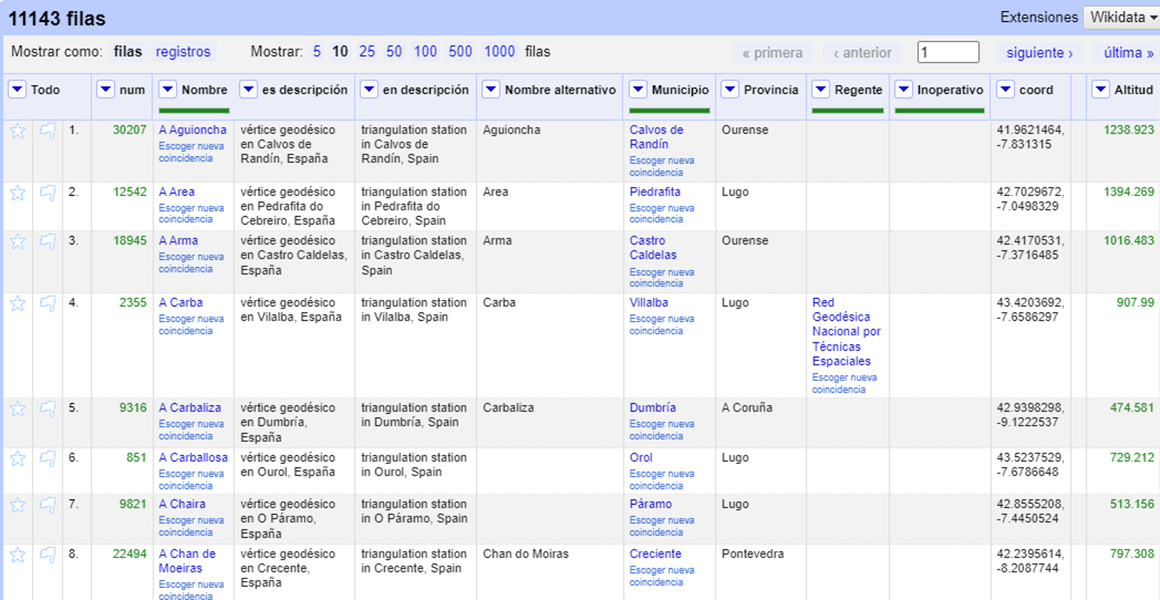
Task: Open the Todo column menu
Action: pyautogui.click(x=17, y=90)
